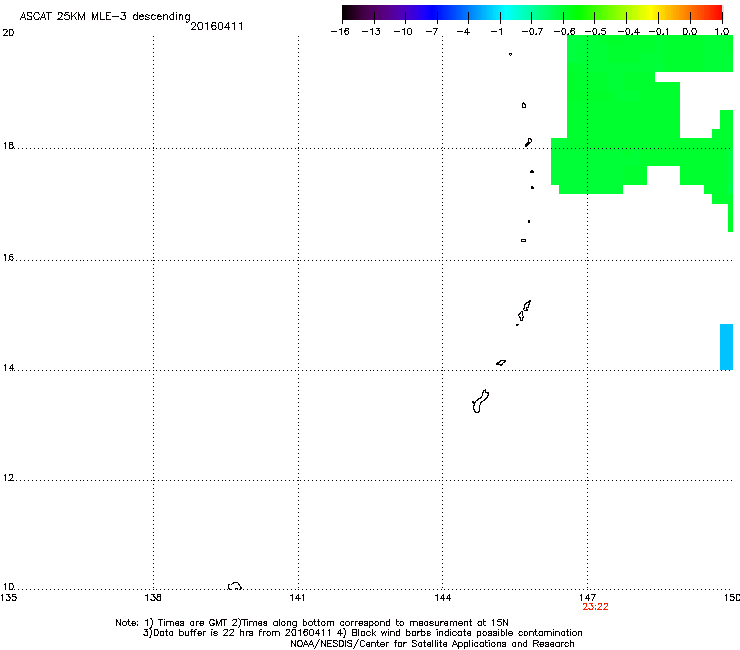
Task: Click the rainbow color scale bar
Action: pos(532,13)
